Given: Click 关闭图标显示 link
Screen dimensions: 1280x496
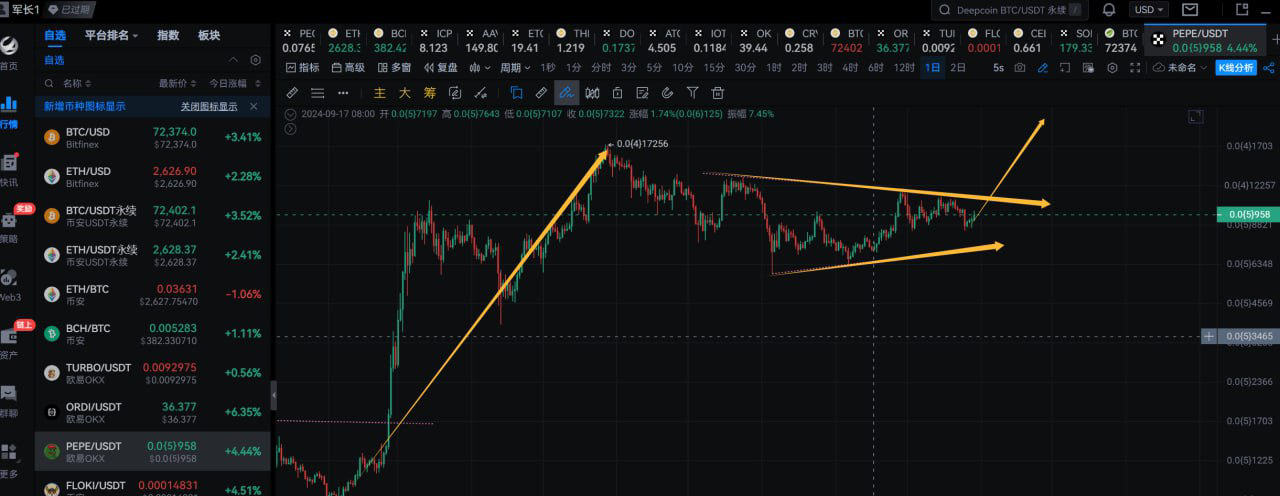Looking at the screenshot, I should tap(209, 106).
